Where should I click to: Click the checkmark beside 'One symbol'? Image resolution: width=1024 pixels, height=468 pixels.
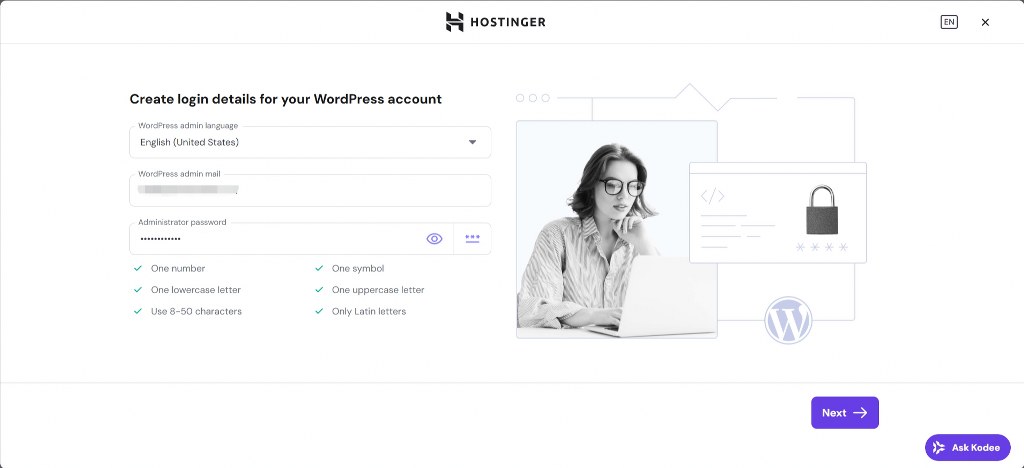click(x=319, y=268)
